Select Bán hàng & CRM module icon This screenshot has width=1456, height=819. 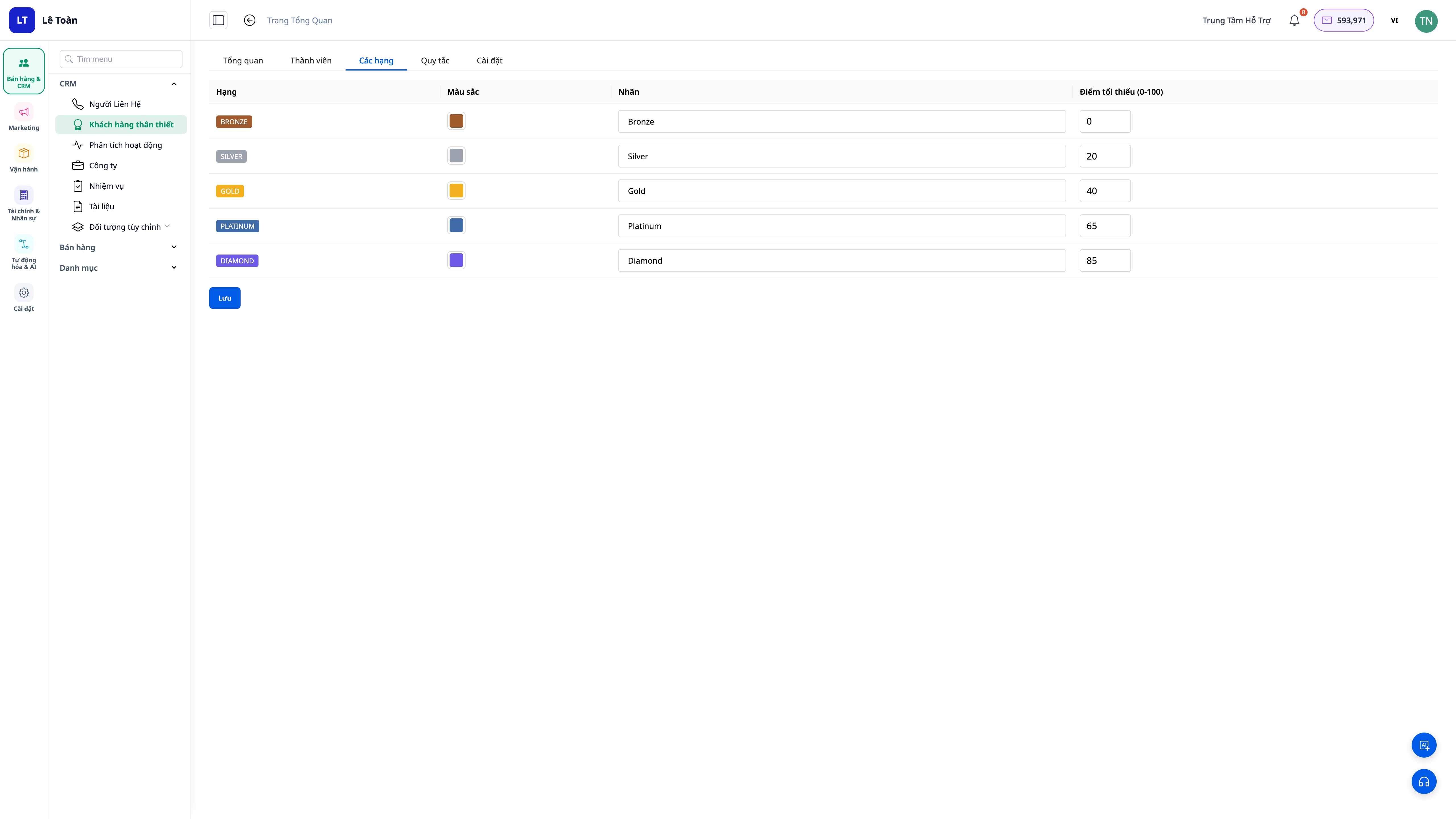point(24,71)
